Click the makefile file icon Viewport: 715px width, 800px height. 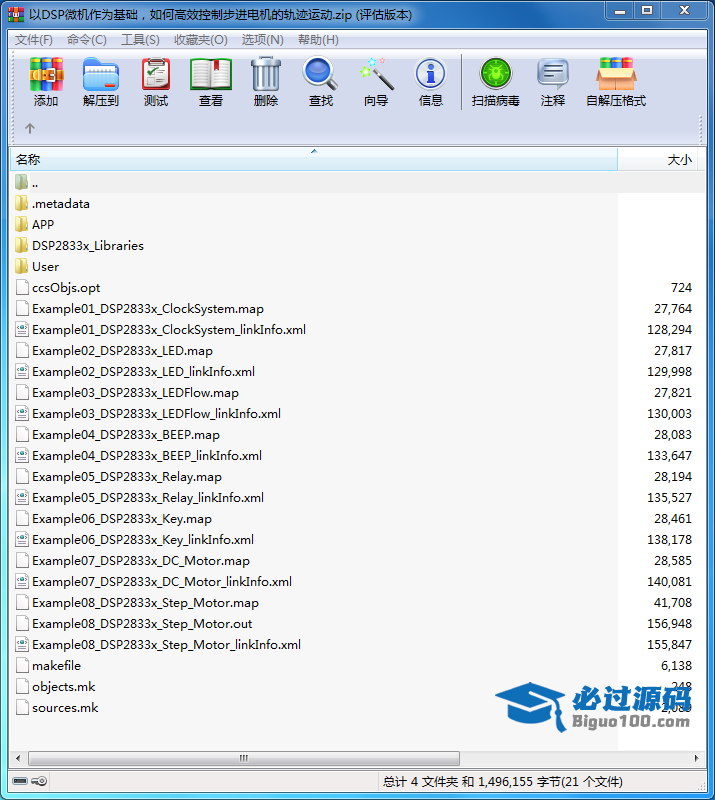click(22, 665)
